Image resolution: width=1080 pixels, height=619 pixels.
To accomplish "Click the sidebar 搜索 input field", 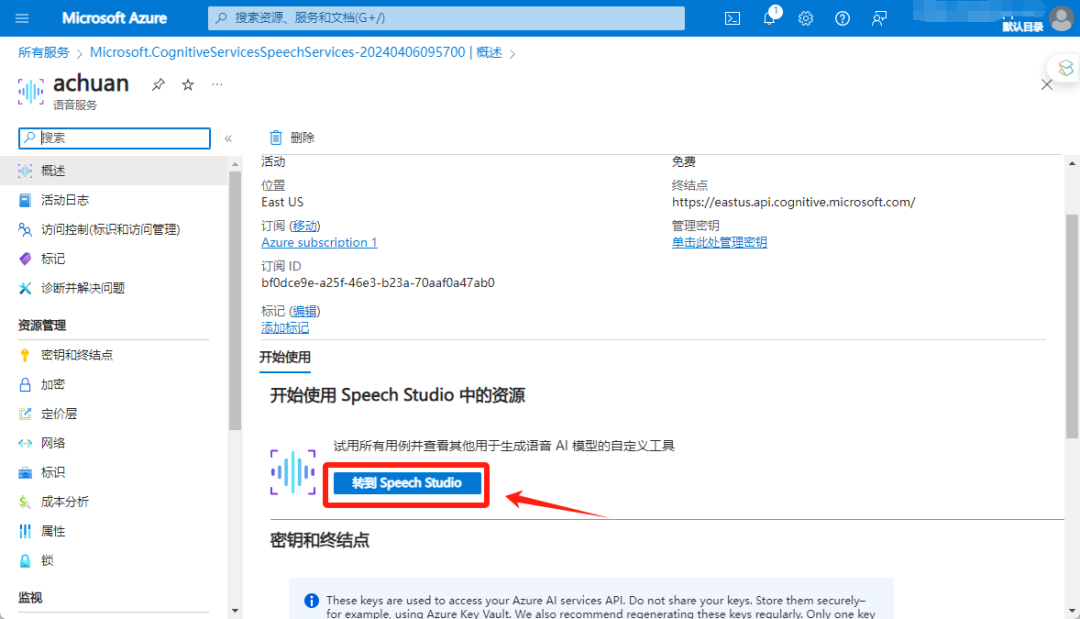I will [x=114, y=138].
